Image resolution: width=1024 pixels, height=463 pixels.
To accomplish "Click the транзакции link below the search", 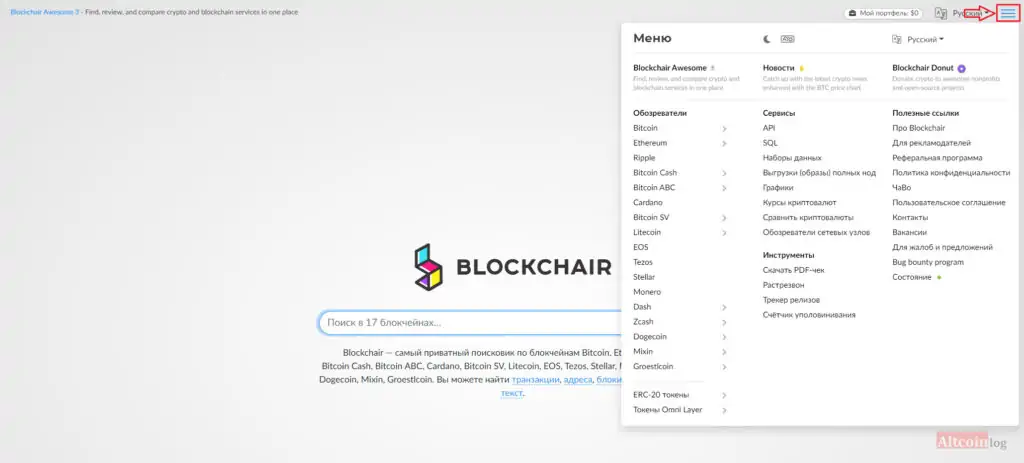I will point(536,380).
